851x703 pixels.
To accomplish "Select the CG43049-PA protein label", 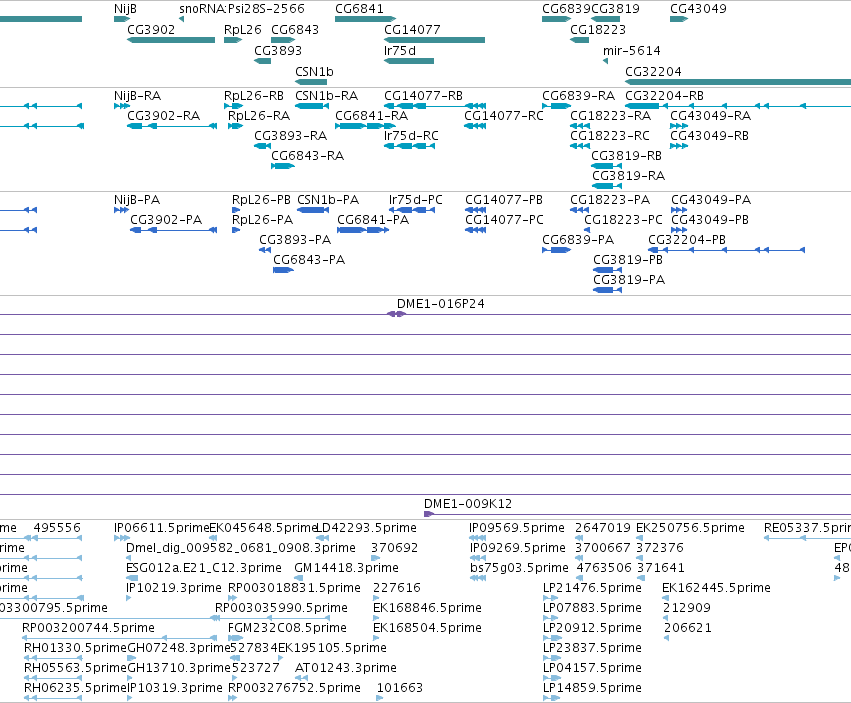I will click(x=711, y=200).
